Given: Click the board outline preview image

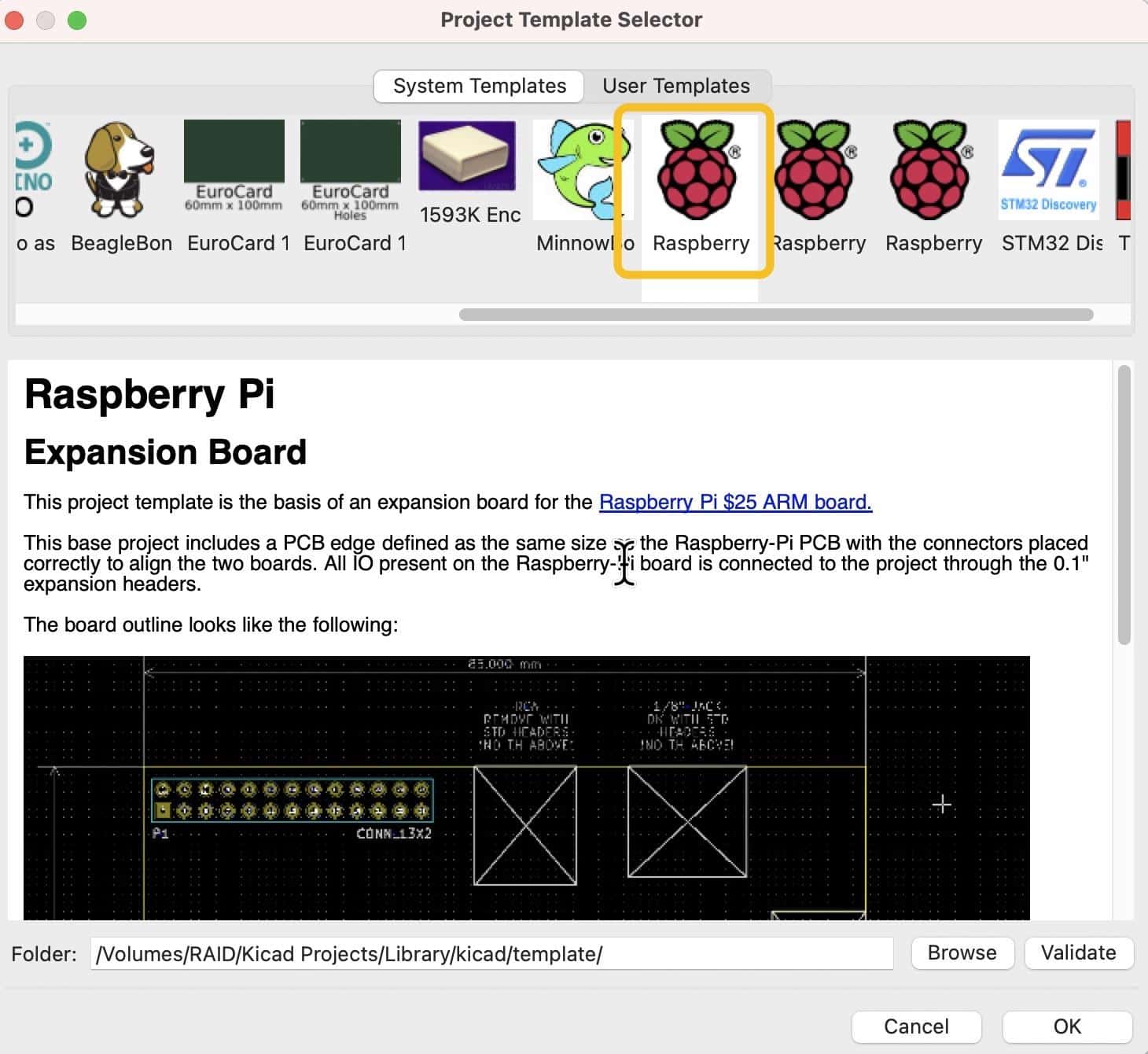Looking at the screenshot, I should 526,787.
